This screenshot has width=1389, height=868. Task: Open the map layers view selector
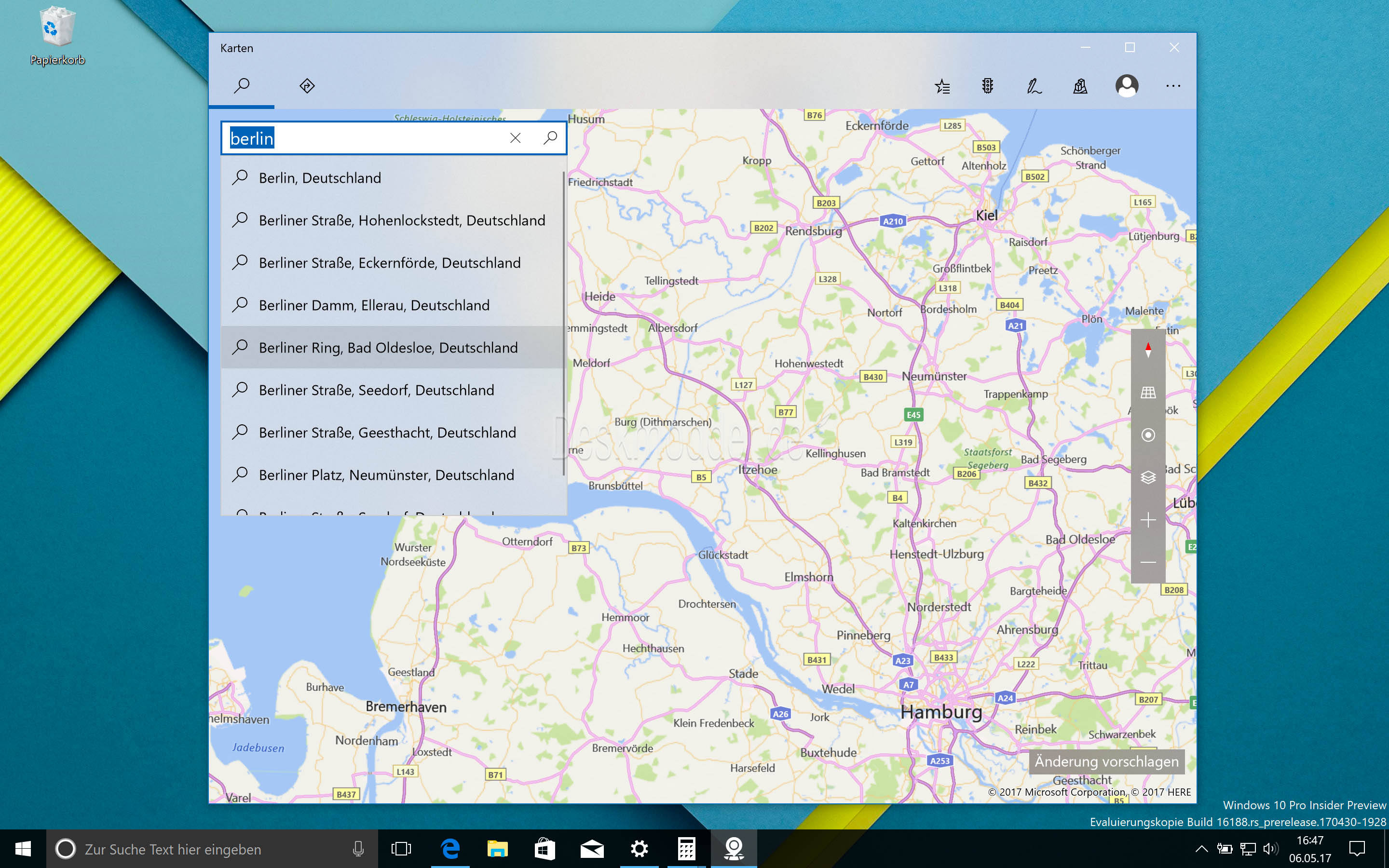click(1148, 477)
